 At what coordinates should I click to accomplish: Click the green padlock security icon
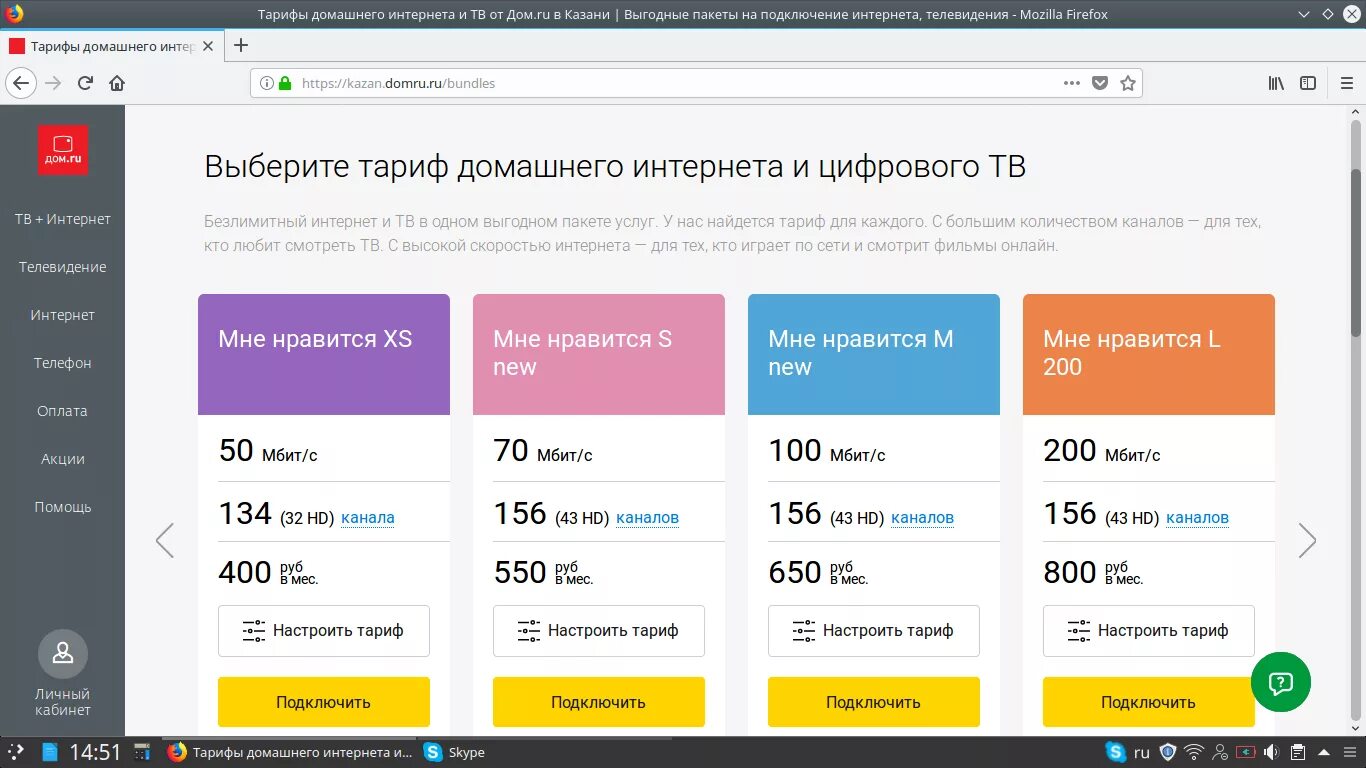(x=285, y=83)
